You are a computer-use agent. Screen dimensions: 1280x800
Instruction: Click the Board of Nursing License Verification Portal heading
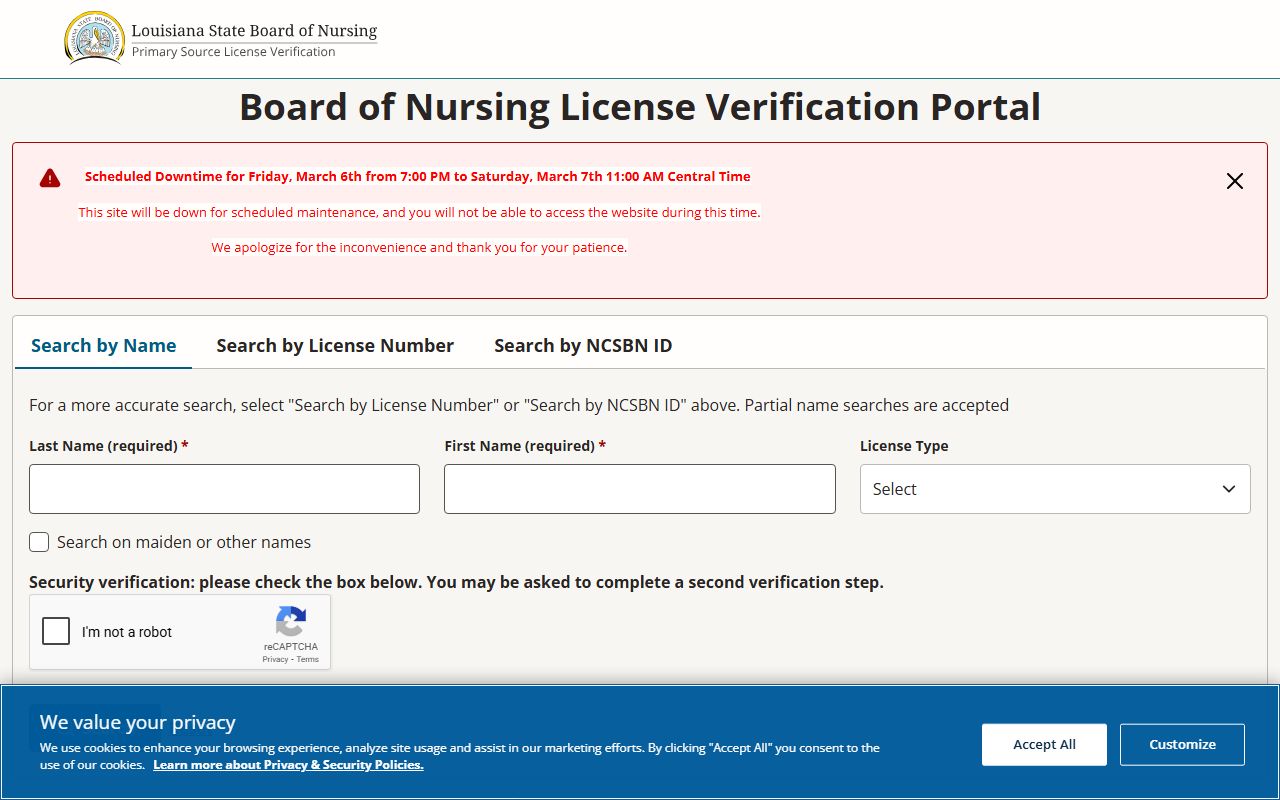[x=640, y=106]
